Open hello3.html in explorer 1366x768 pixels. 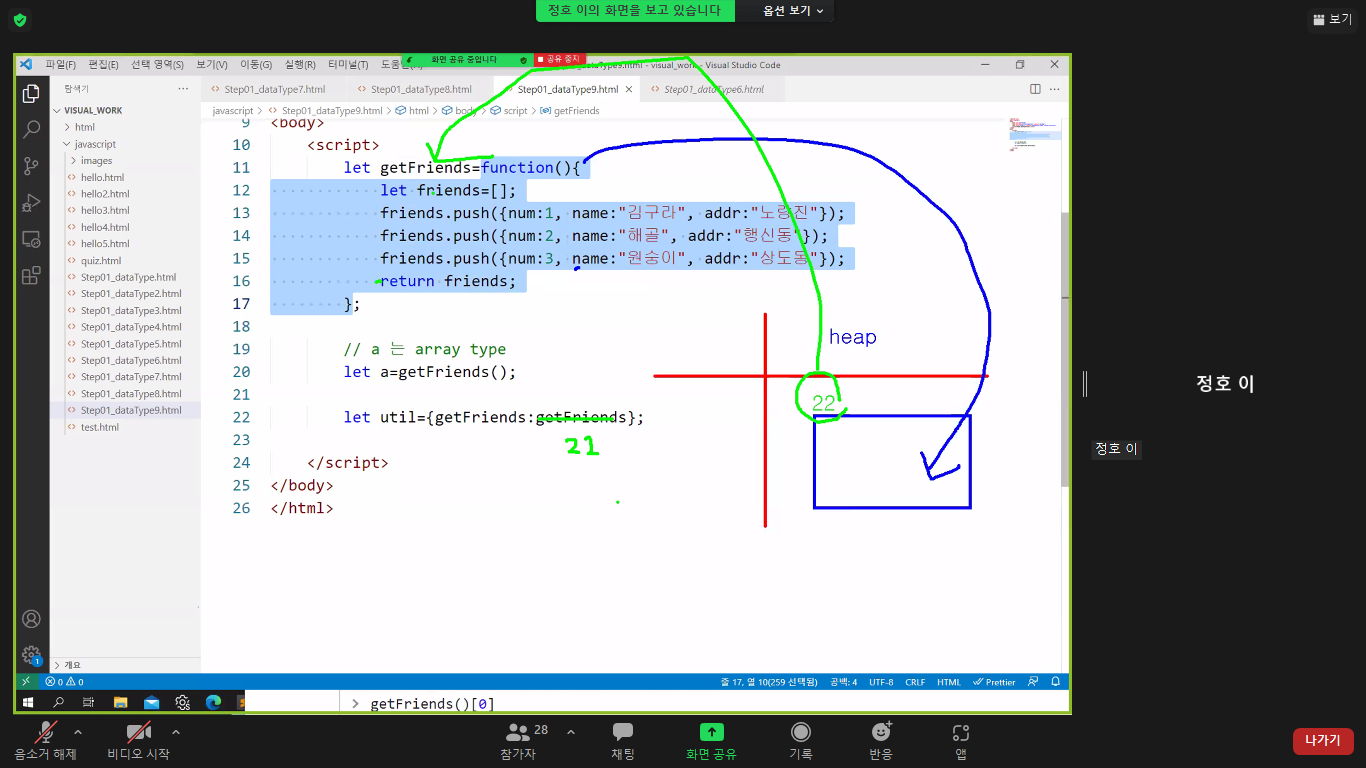(x=105, y=210)
